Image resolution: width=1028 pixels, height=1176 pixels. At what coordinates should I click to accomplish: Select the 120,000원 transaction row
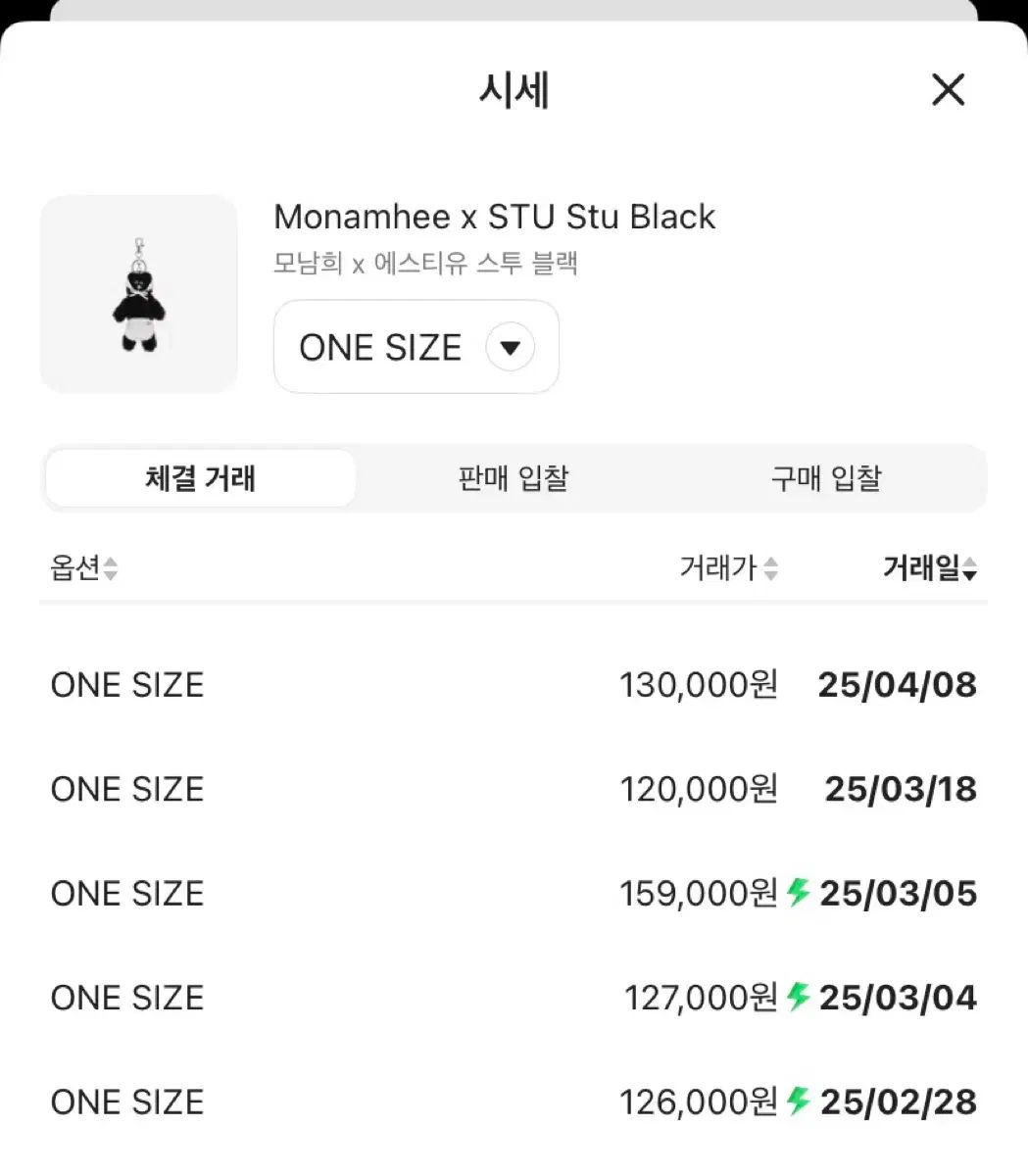tap(514, 790)
